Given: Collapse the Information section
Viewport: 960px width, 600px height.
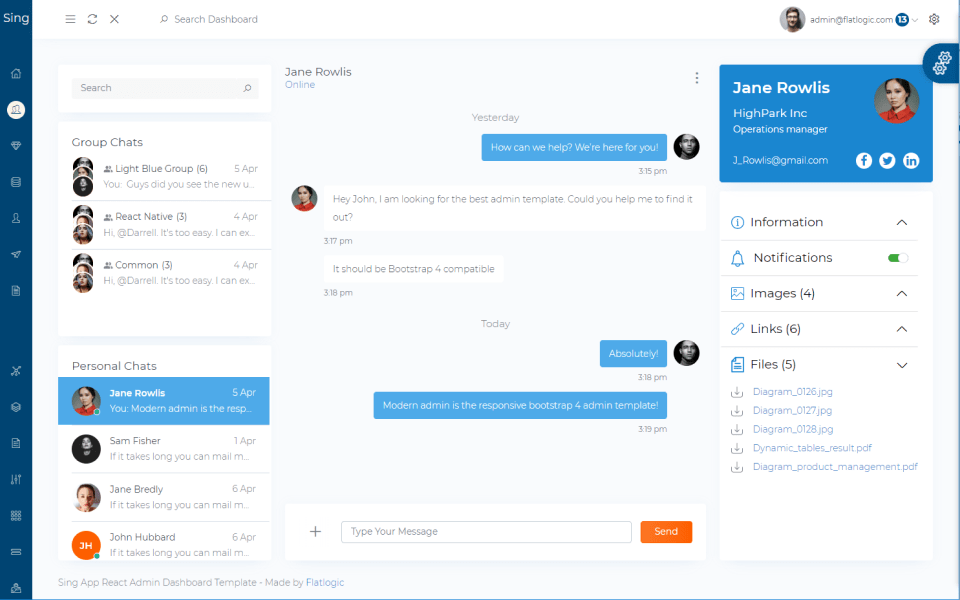Looking at the screenshot, I should click(x=903, y=221).
